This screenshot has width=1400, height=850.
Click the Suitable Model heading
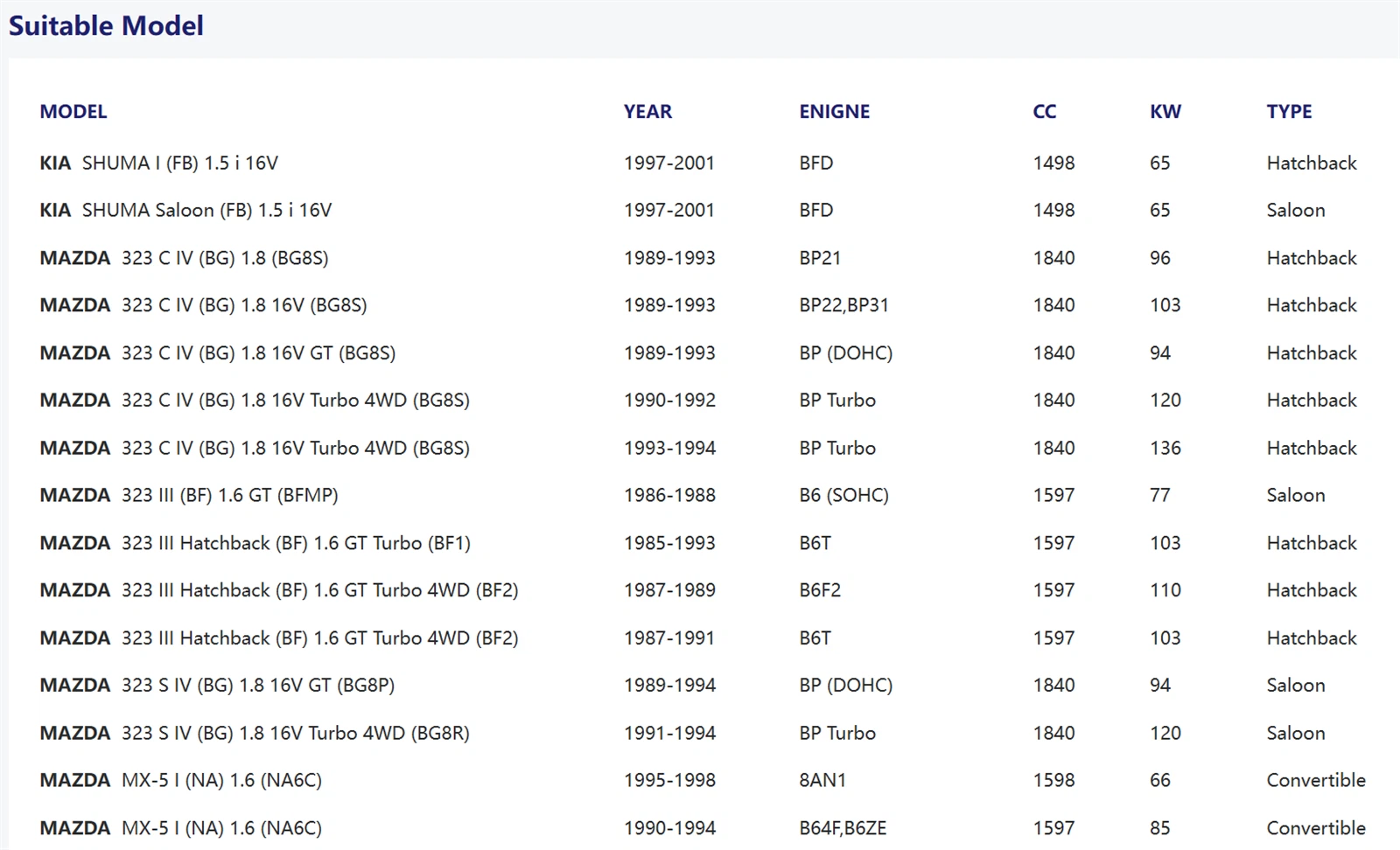point(106,25)
